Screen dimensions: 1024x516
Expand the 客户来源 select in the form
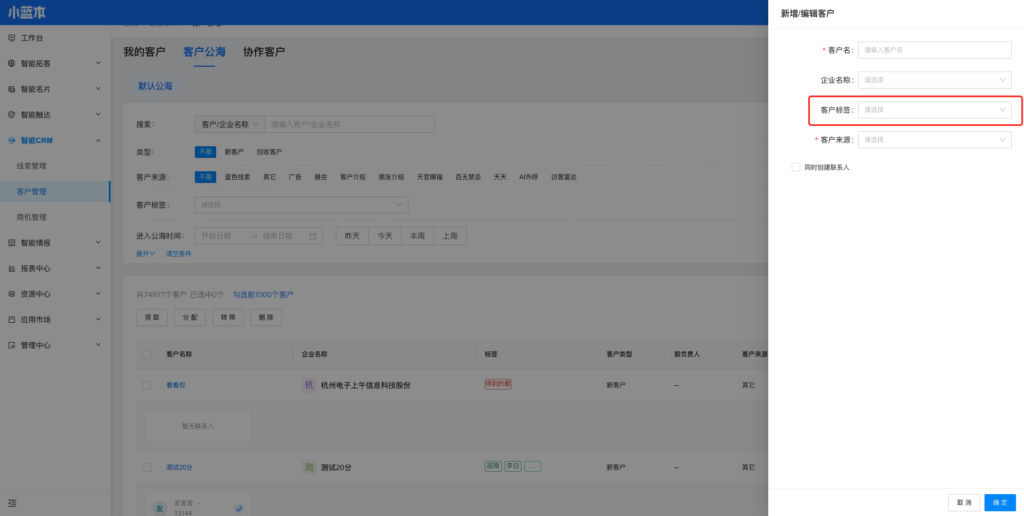pyautogui.click(x=934, y=140)
